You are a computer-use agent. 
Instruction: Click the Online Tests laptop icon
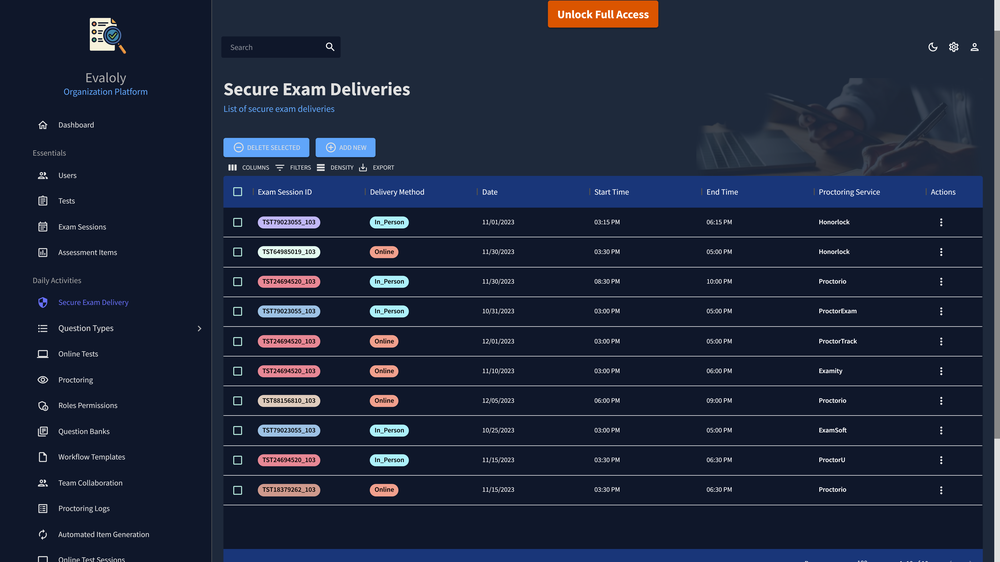tap(43, 354)
